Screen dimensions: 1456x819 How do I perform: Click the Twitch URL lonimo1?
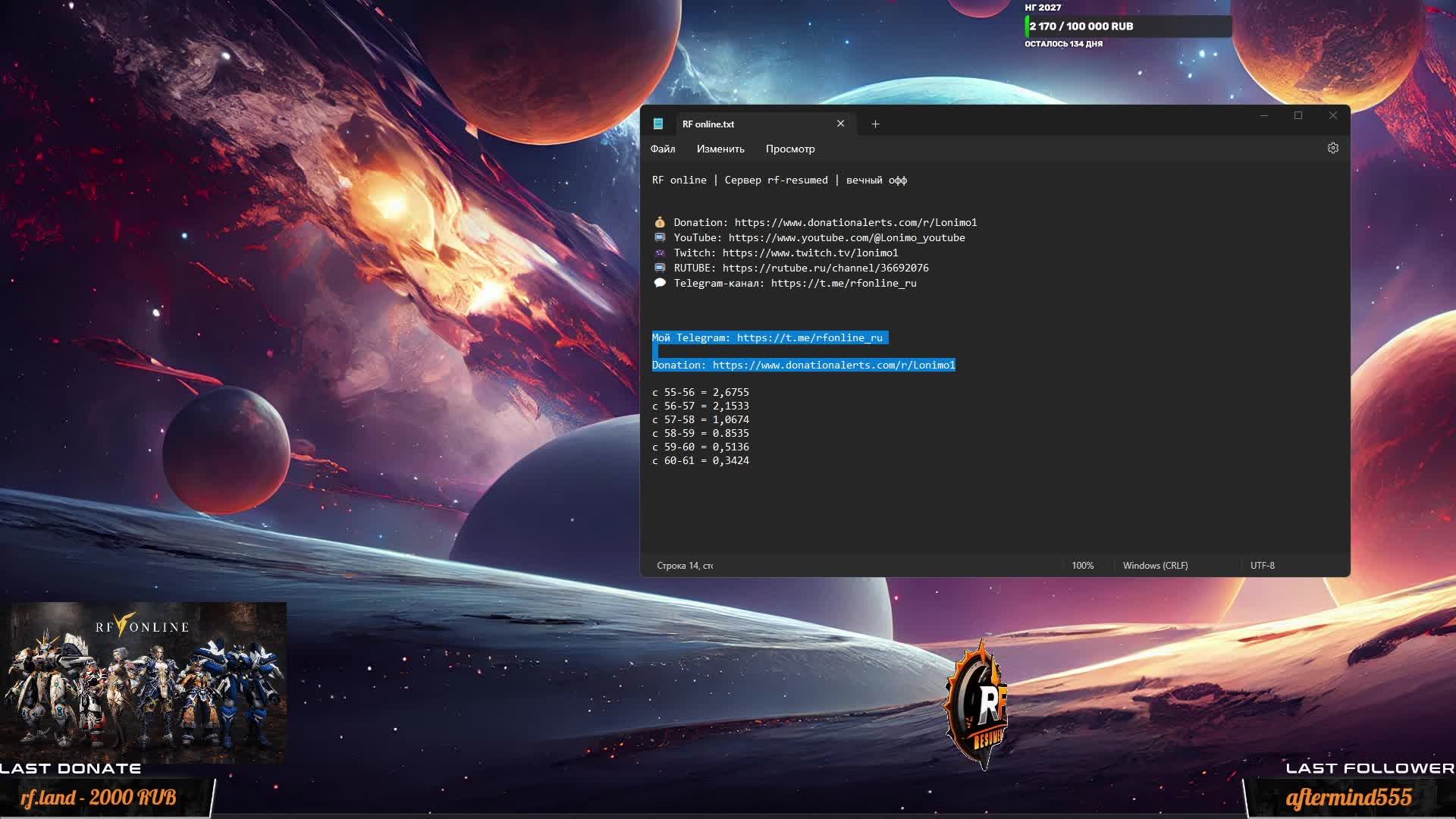click(810, 253)
